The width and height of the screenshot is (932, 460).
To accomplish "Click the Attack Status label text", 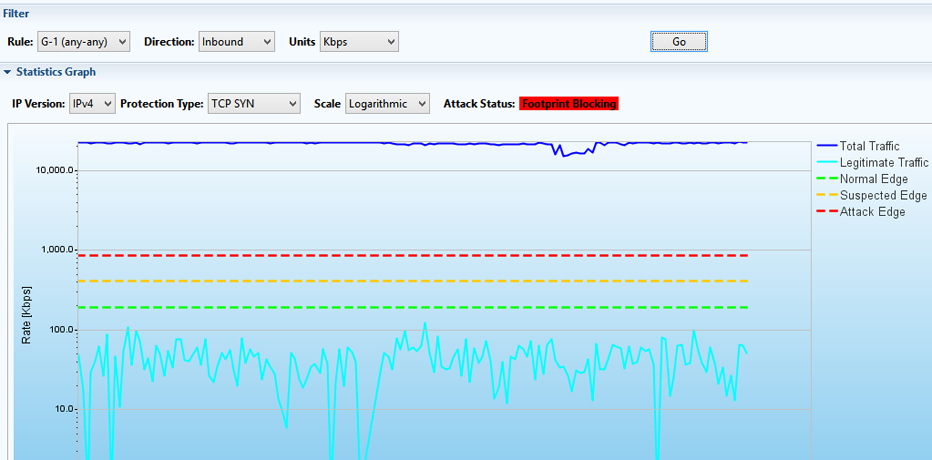I will click(x=479, y=104).
